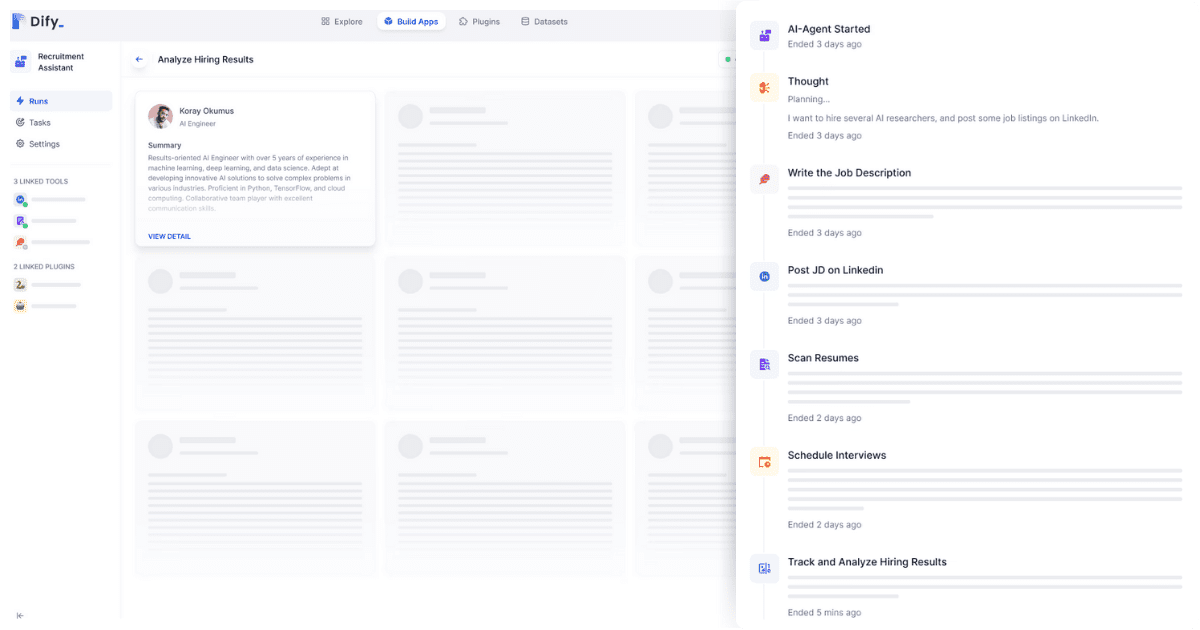This screenshot has width=1200, height=630.
Task: Open the Explore tab
Action: point(342,21)
